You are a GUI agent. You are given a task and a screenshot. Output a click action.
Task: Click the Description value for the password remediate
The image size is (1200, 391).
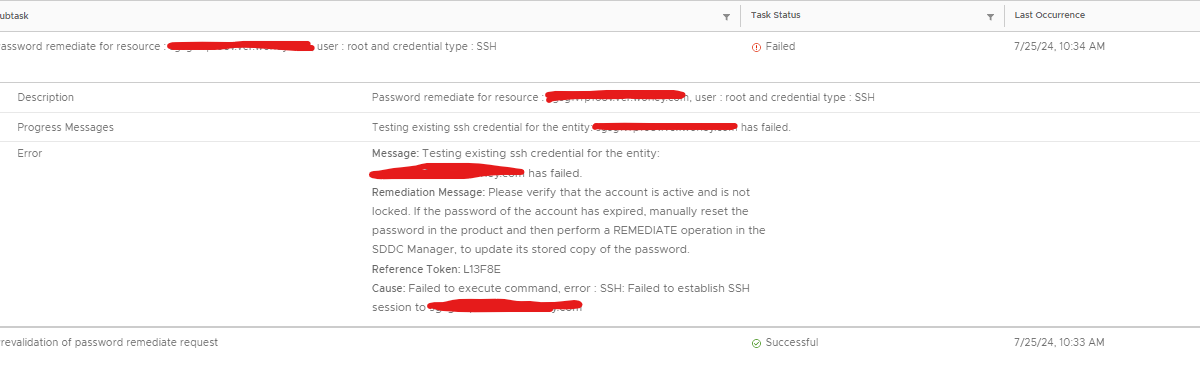(x=623, y=97)
